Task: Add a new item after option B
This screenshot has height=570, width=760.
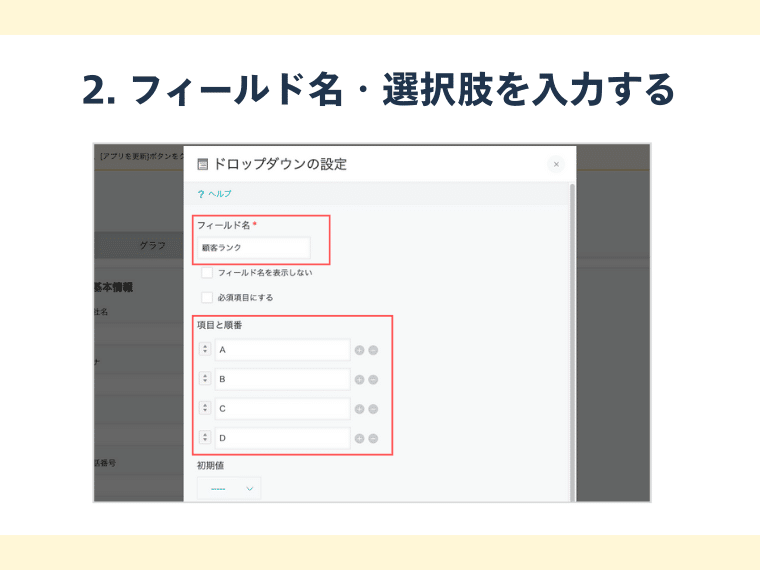Action: point(359,380)
